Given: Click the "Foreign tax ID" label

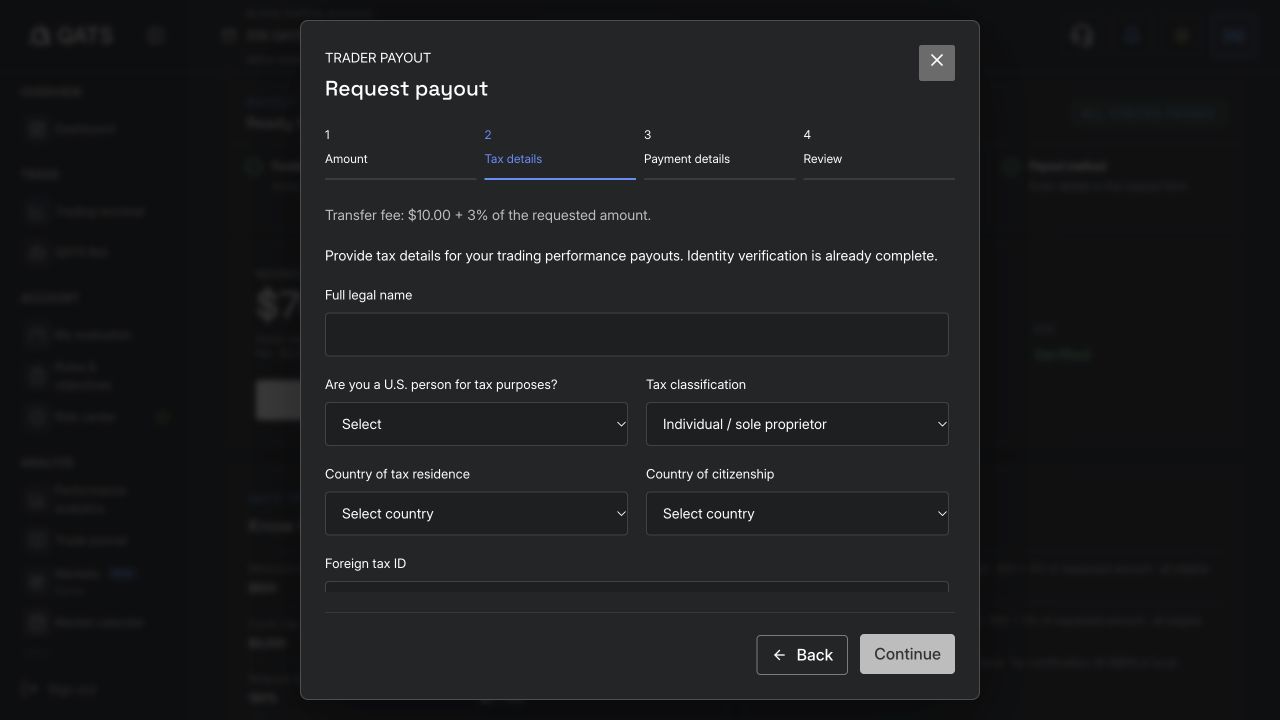Looking at the screenshot, I should pos(365,564).
